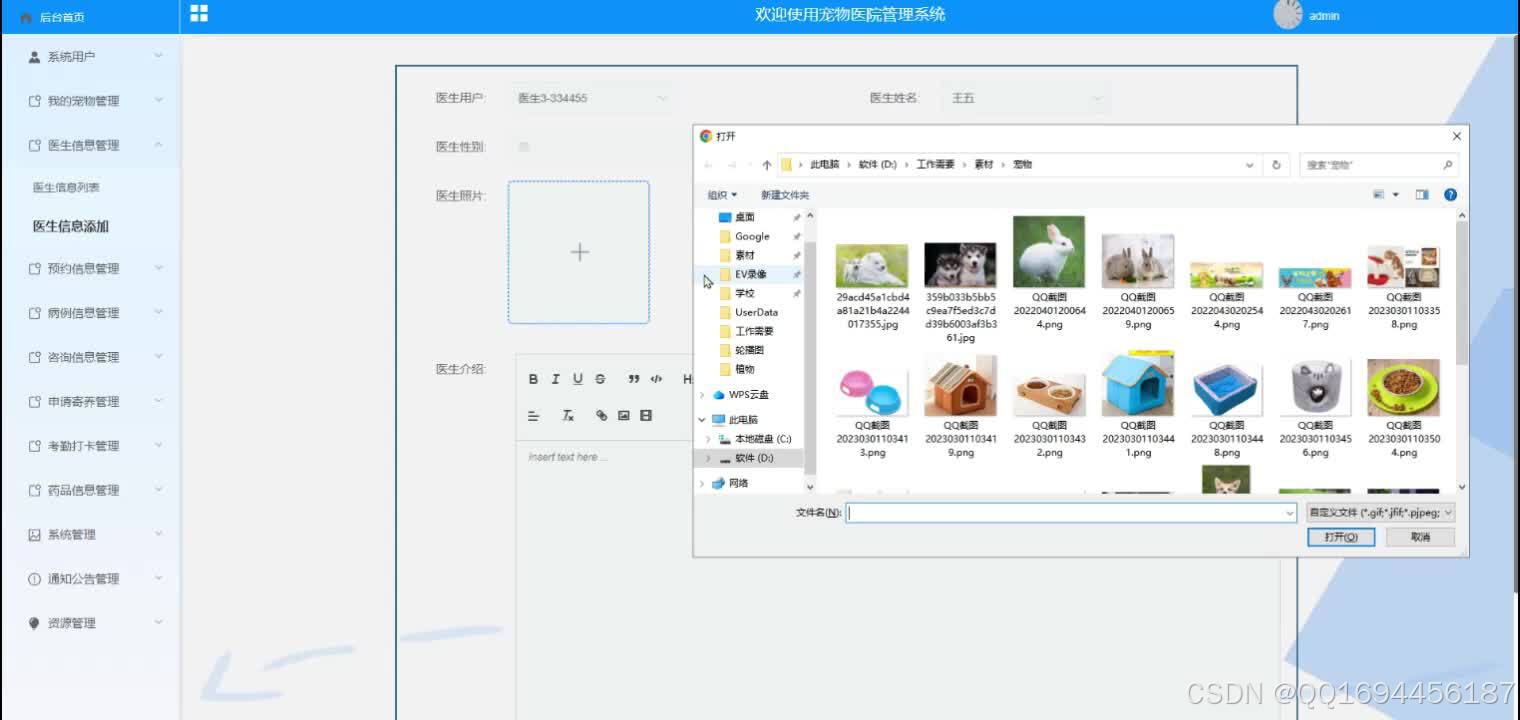
Task: Open text alignment options in the editor
Action: 533,415
